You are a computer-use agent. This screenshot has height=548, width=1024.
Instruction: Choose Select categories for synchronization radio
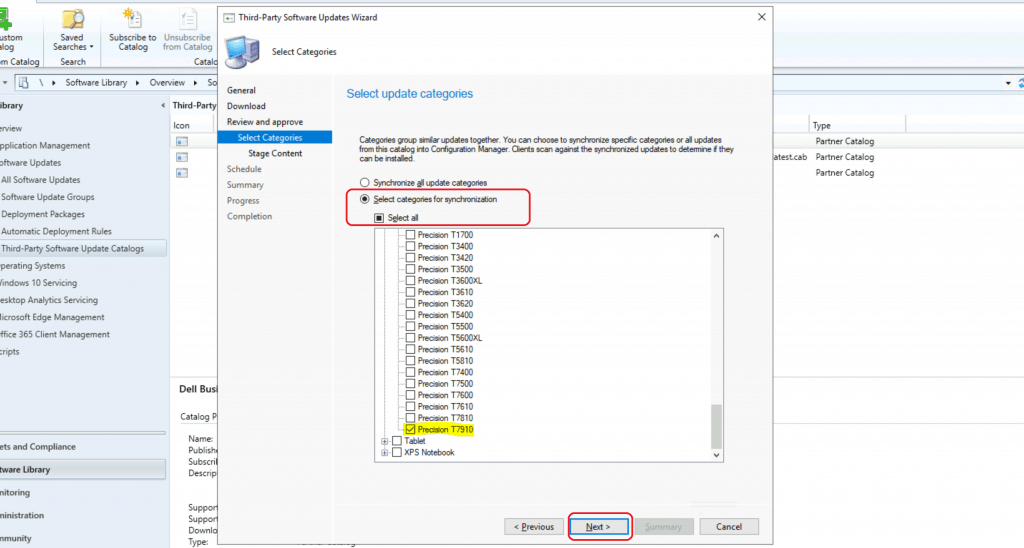click(x=364, y=199)
